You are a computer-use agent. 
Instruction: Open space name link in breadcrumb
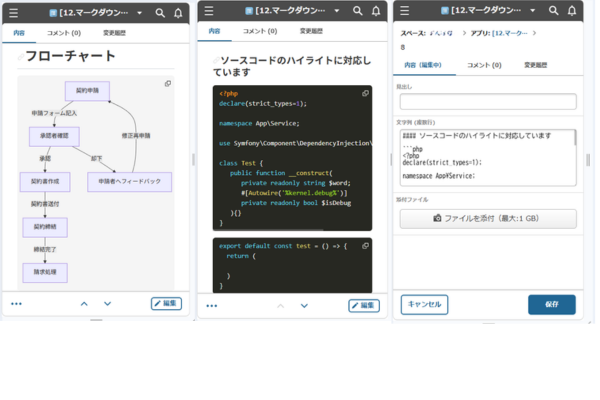point(441,33)
